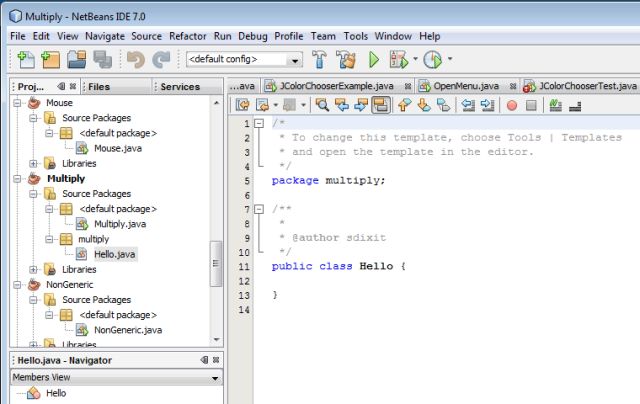Jump to Next Bookmark icon
640x404 pixels.
(424, 105)
